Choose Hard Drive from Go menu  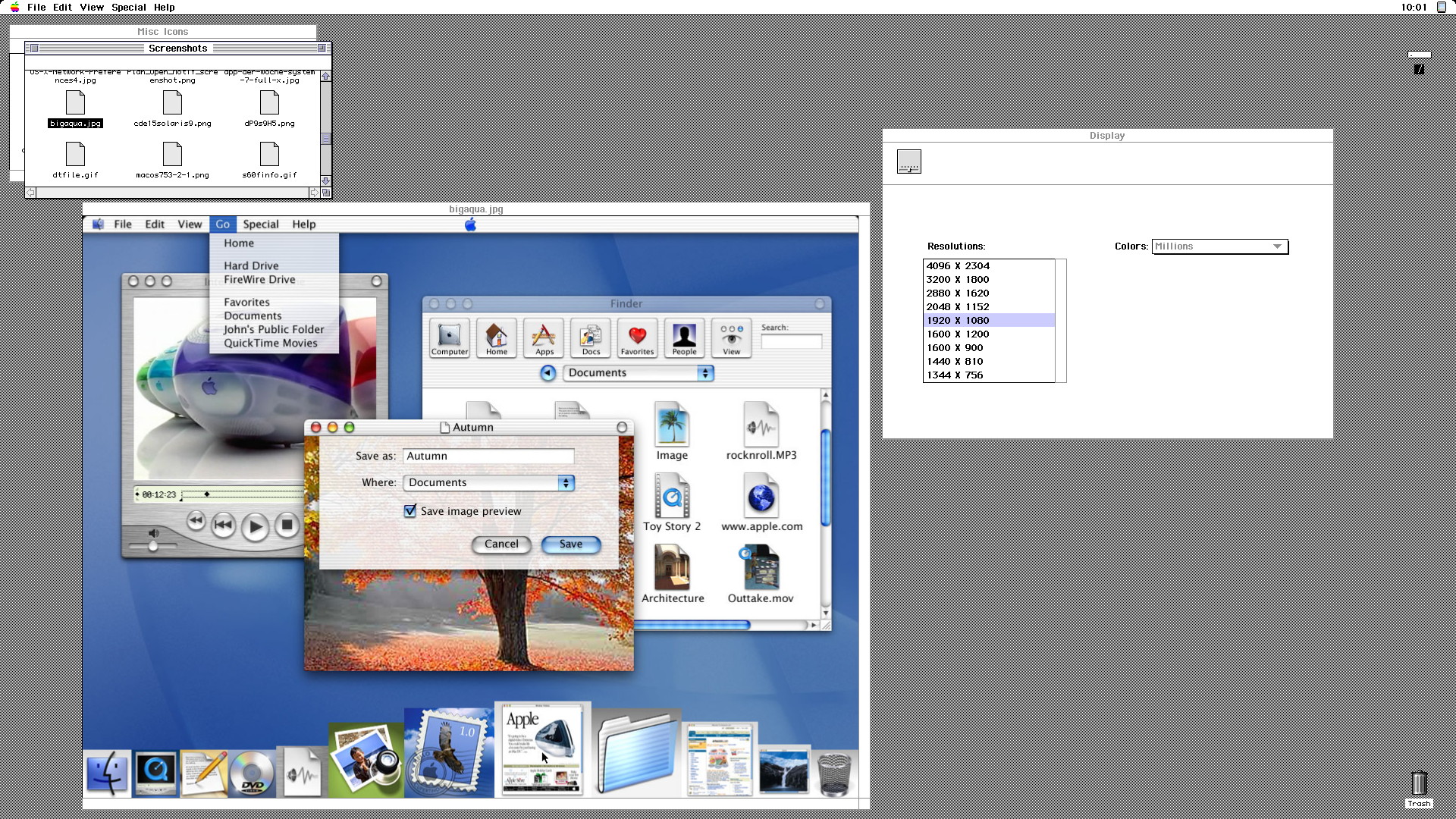251,266
